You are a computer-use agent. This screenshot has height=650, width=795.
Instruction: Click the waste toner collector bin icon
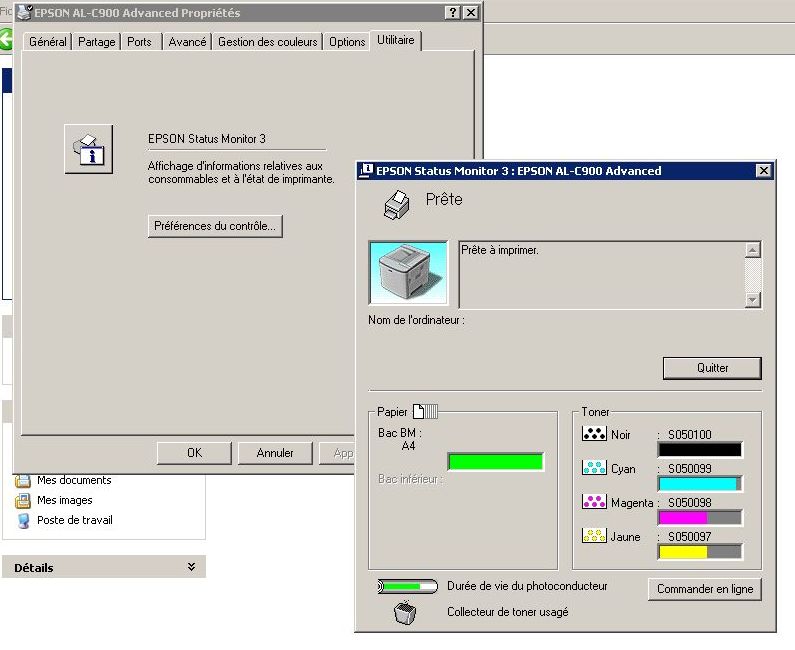click(x=405, y=612)
